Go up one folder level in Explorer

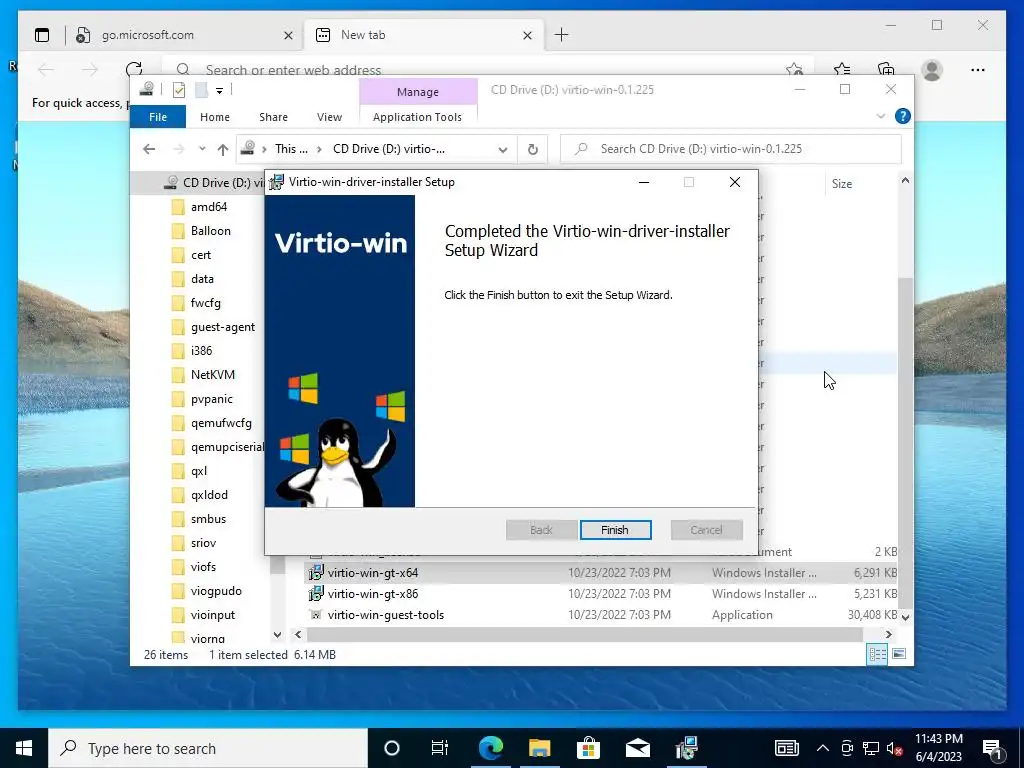pos(223,150)
